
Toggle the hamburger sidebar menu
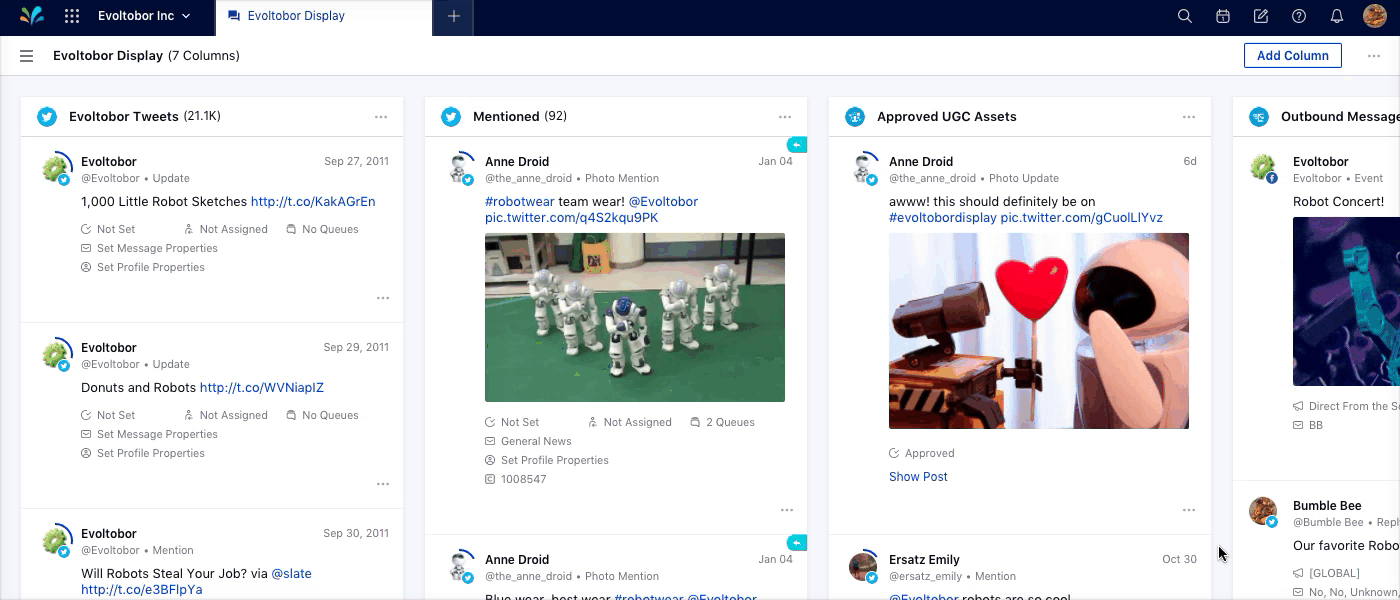(x=27, y=56)
